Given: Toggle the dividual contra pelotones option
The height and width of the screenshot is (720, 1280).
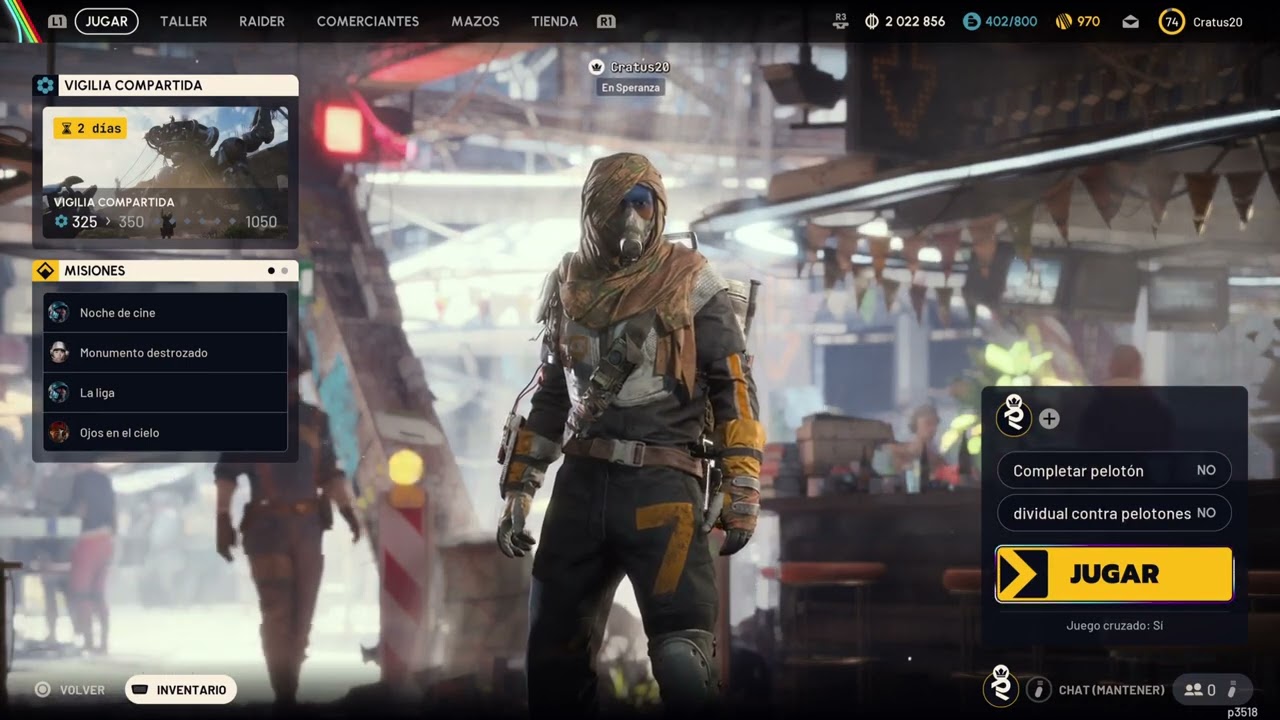Looking at the screenshot, I should point(1114,513).
